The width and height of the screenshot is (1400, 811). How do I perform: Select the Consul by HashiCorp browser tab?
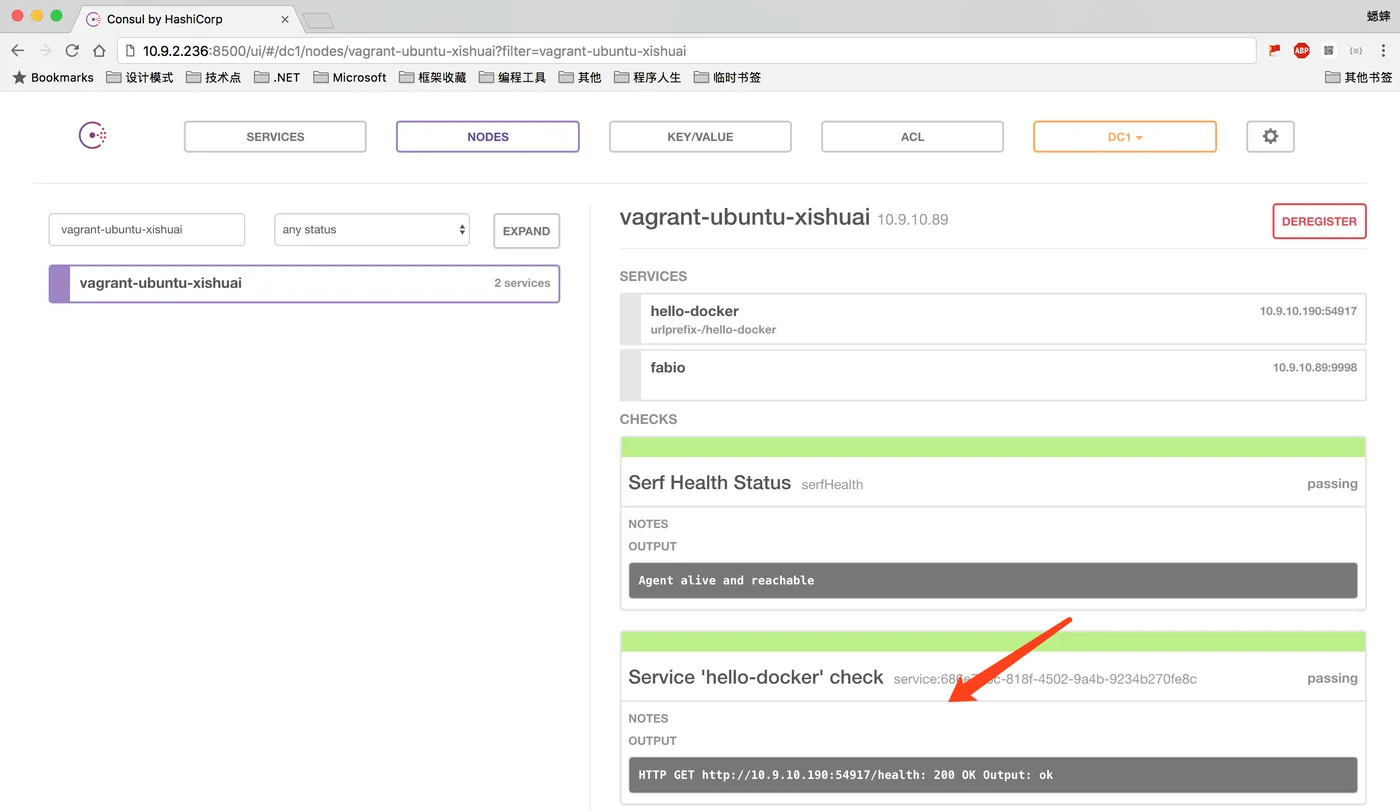coord(185,19)
